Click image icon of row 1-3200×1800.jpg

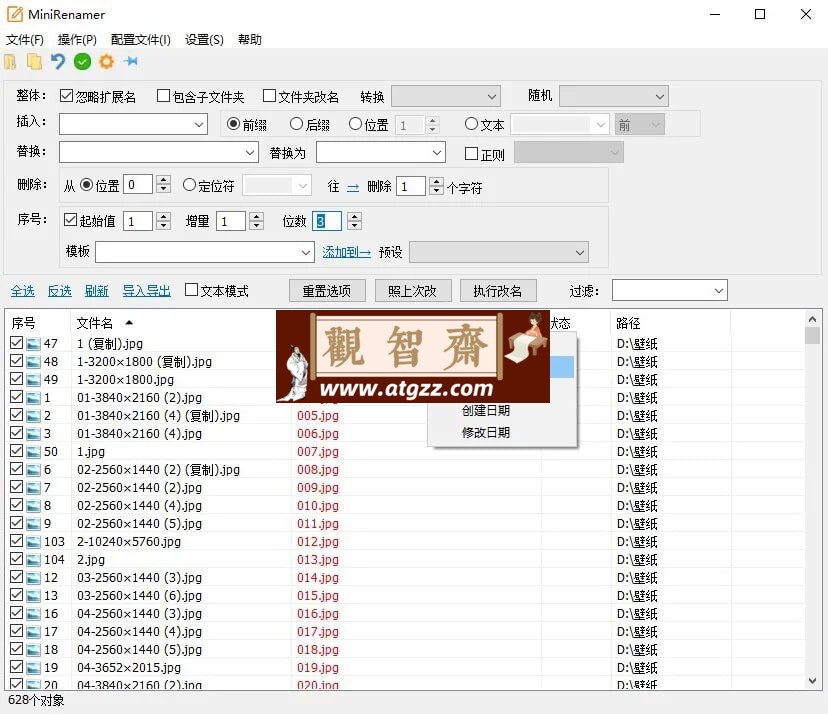33,380
